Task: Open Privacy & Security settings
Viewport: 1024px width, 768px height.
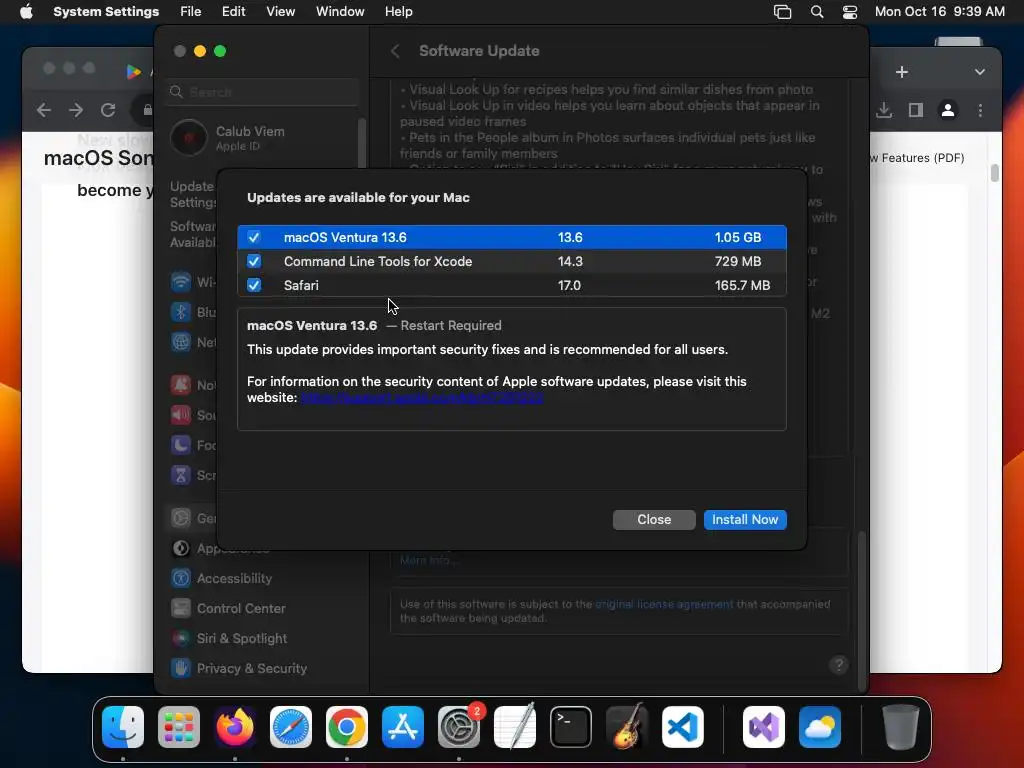Action: (238, 668)
